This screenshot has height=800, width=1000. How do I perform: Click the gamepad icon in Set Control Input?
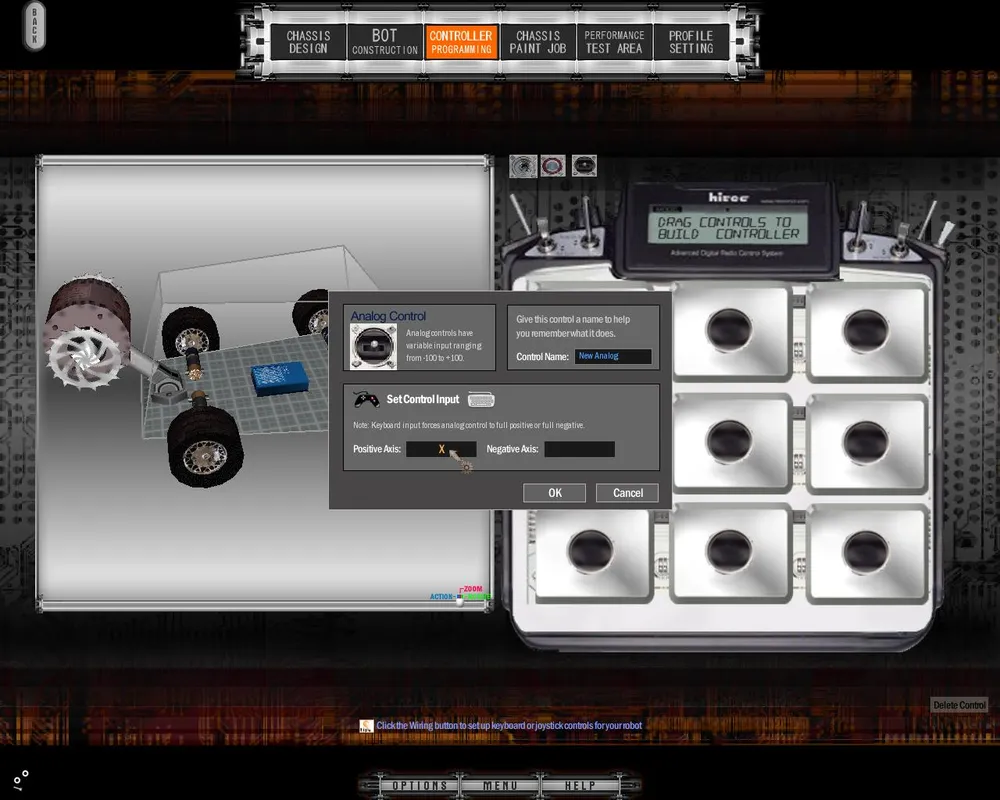pyautogui.click(x=367, y=399)
